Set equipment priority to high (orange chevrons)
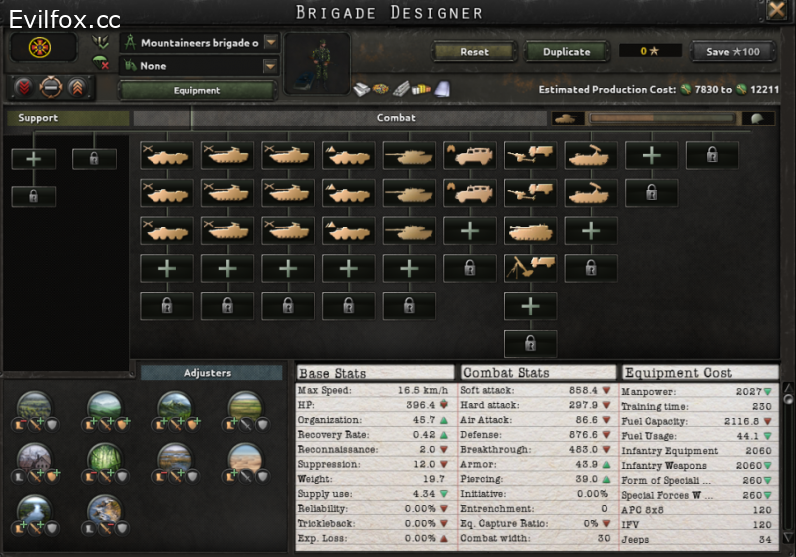Screen dimensions: 796x557 click(x=76, y=87)
